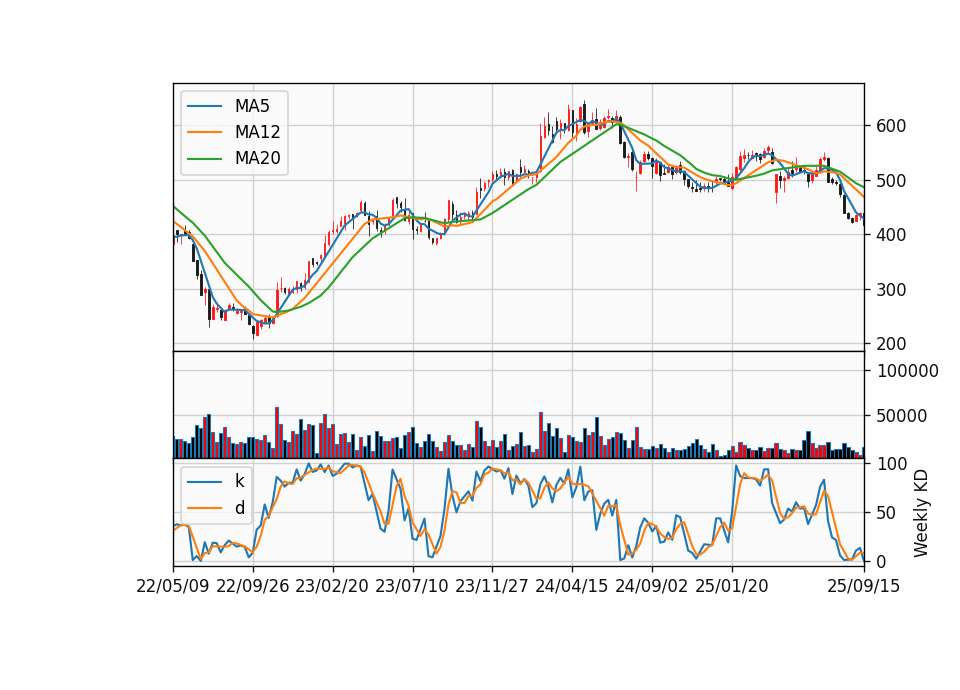Click the 22/09/26 date tick label
The width and height of the screenshot is (960, 690).
(253, 586)
